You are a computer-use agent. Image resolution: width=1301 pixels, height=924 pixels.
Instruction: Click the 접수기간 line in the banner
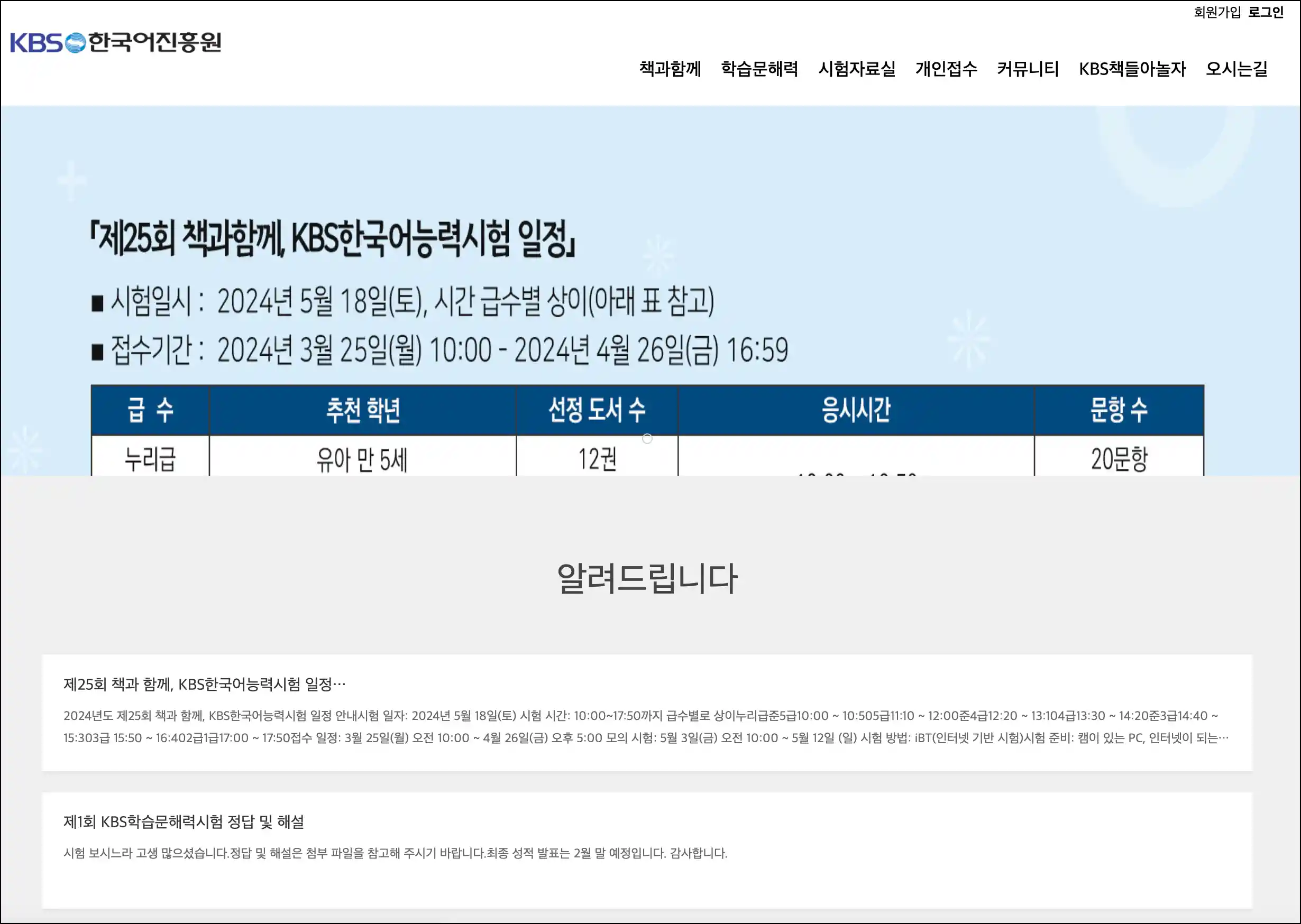[x=439, y=350]
